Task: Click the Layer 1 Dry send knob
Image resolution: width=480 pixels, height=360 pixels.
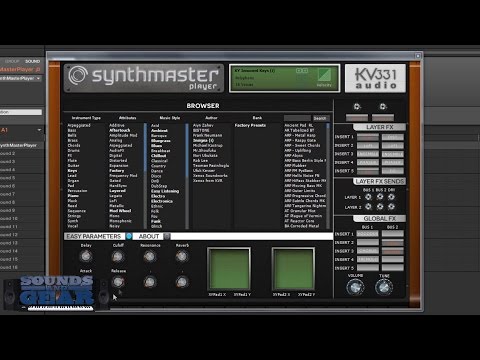Action: (x=392, y=197)
